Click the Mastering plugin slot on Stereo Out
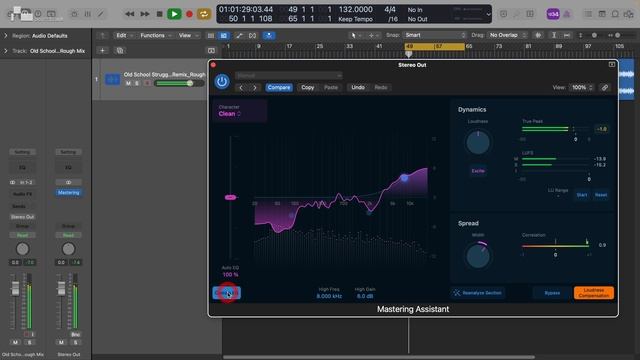This screenshot has width=640, height=360. [x=69, y=193]
